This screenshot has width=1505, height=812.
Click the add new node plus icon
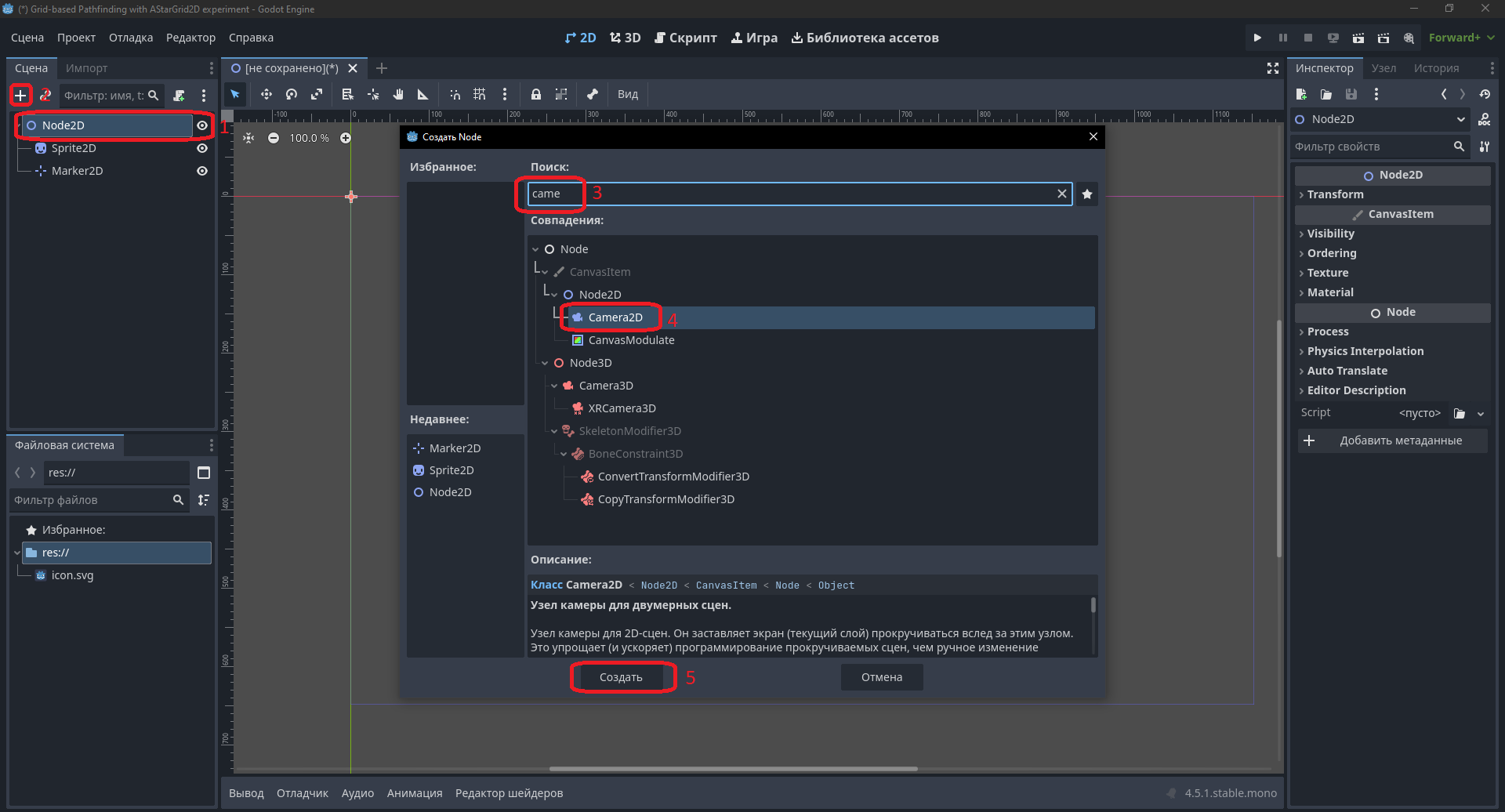click(x=20, y=96)
